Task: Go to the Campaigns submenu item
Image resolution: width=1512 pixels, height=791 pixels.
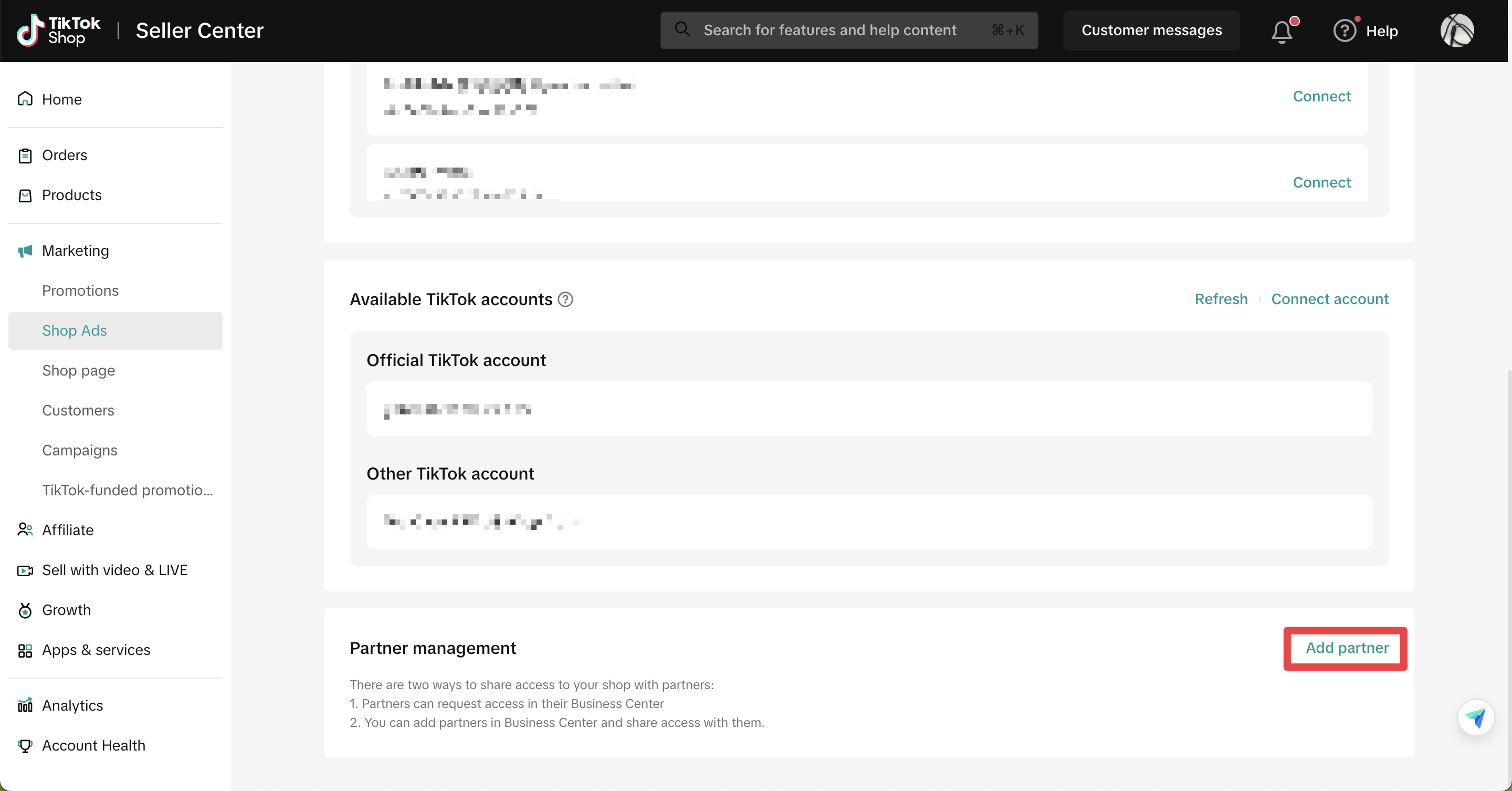Action: coord(80,451)
